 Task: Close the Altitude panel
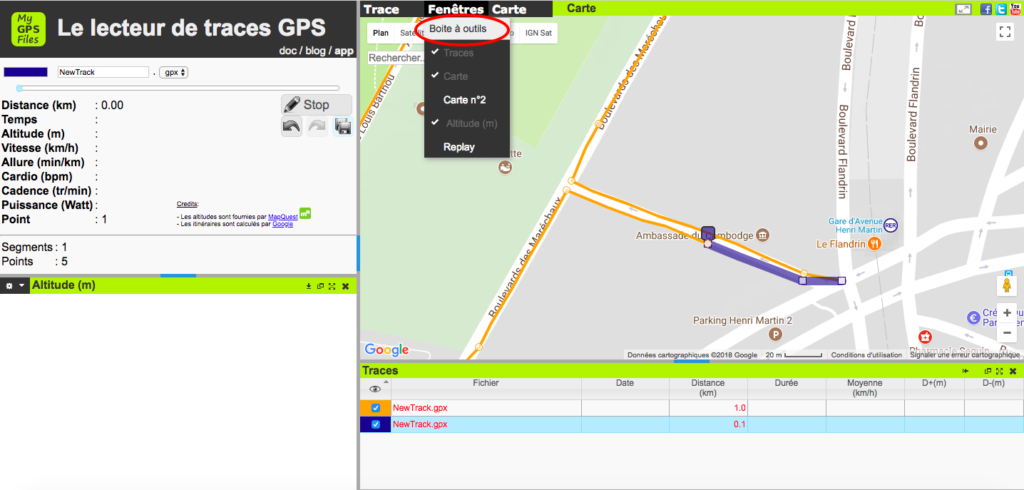pyautogui.click(x=345, y=286)
